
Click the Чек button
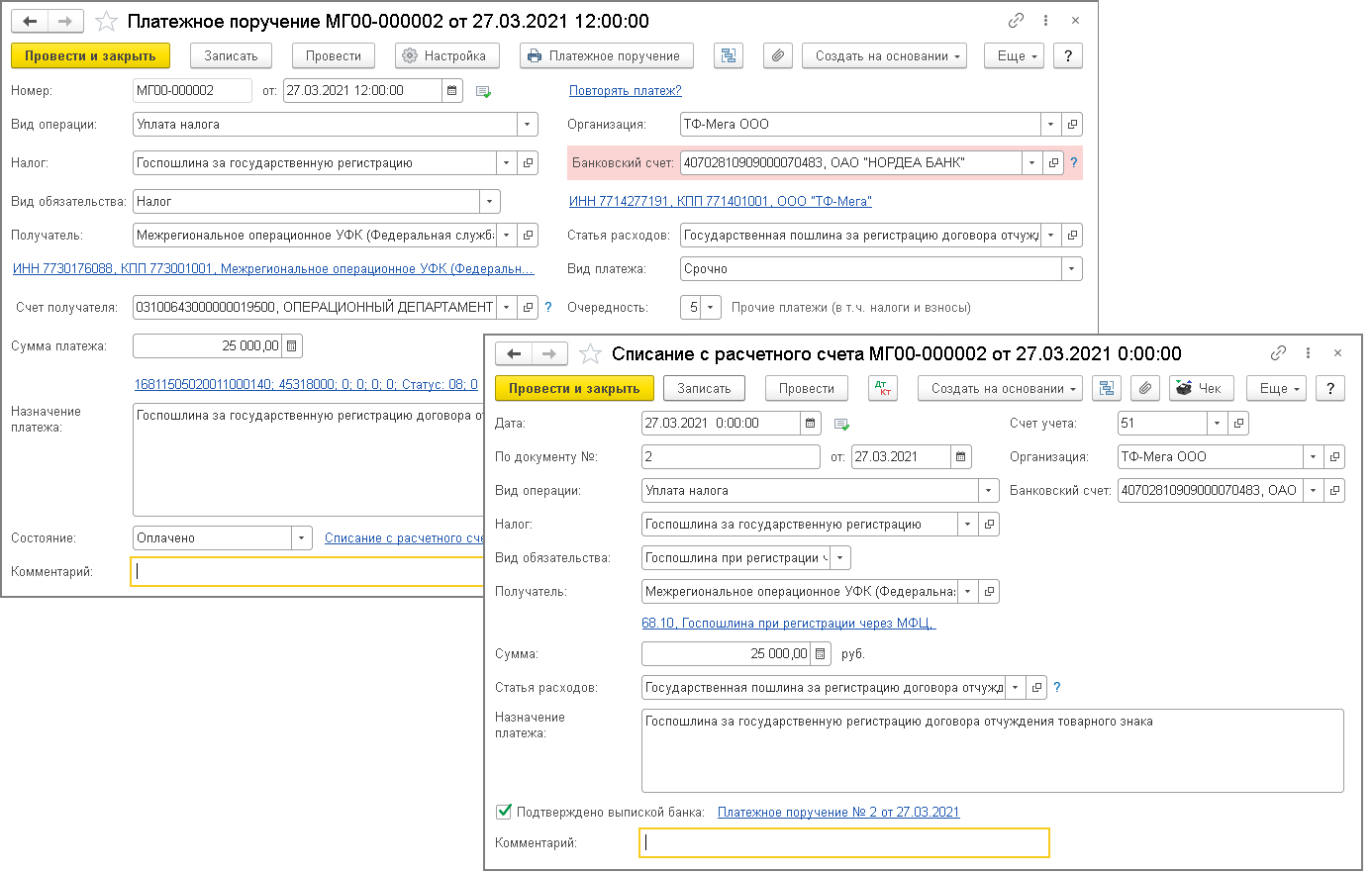click(1202, 389)
